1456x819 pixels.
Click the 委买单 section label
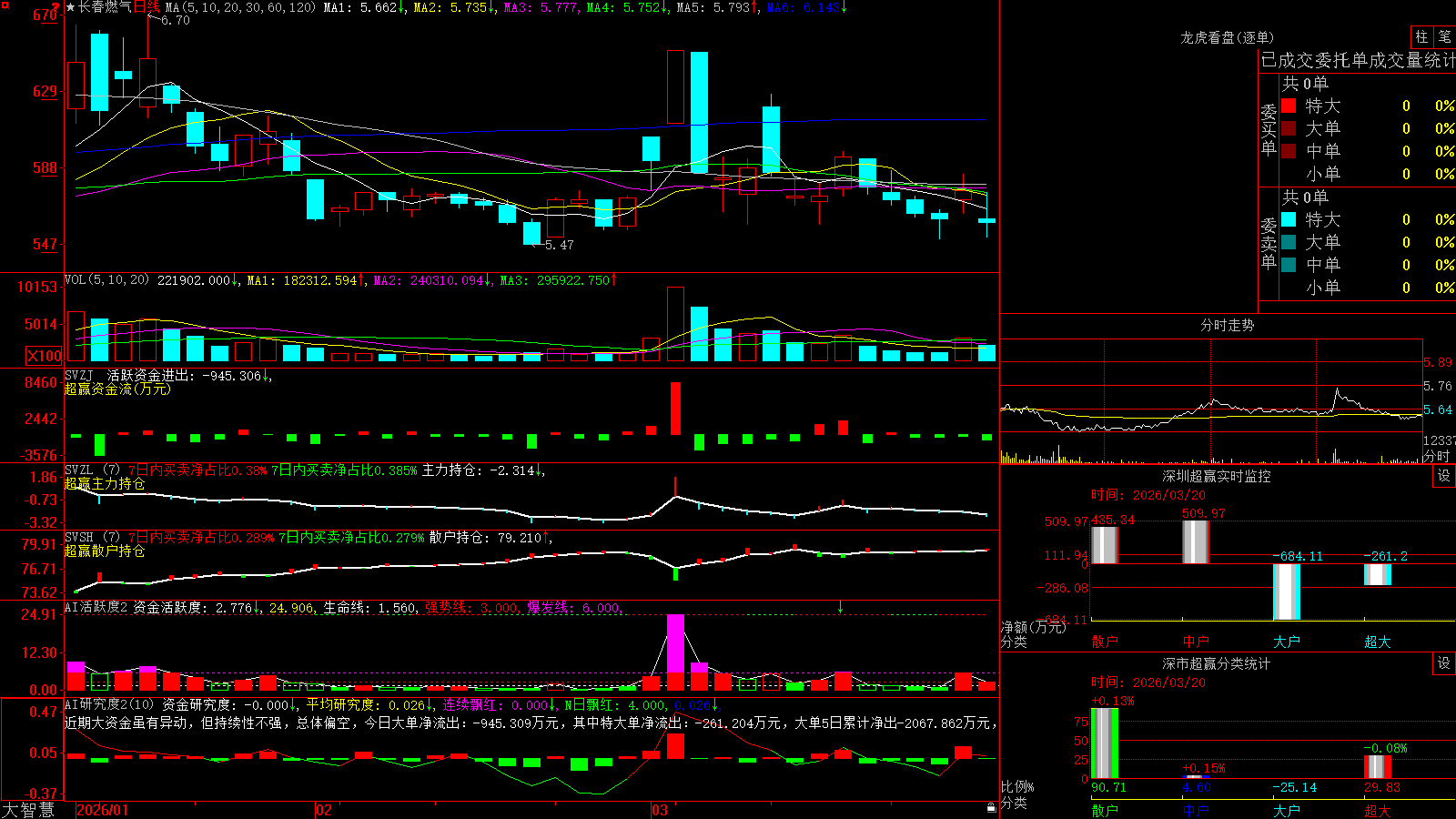pyautogui.click(x=1269, y=129)
